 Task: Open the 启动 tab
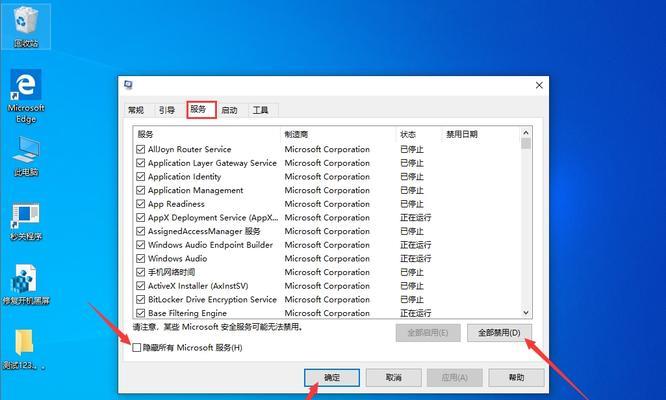point(229,110)
